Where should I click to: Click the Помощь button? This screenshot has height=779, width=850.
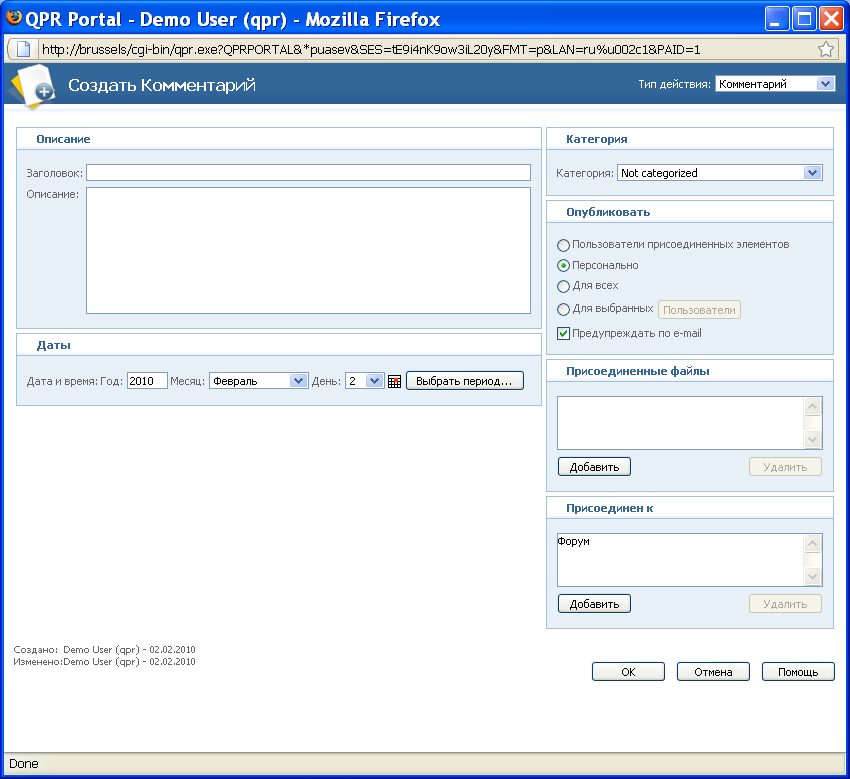click(798, 672)
